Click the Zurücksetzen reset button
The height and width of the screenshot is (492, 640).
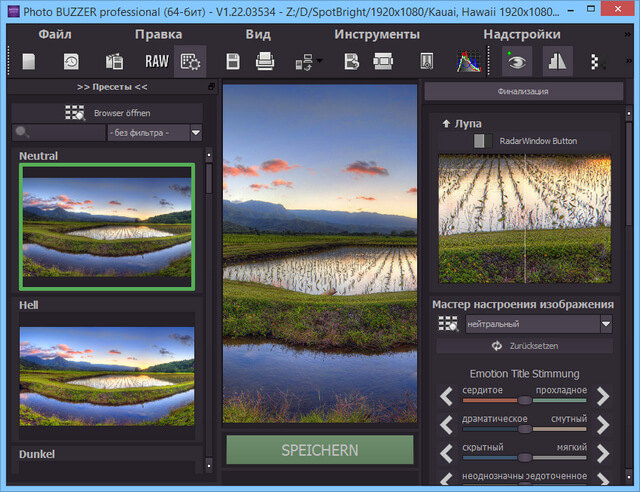526,346
